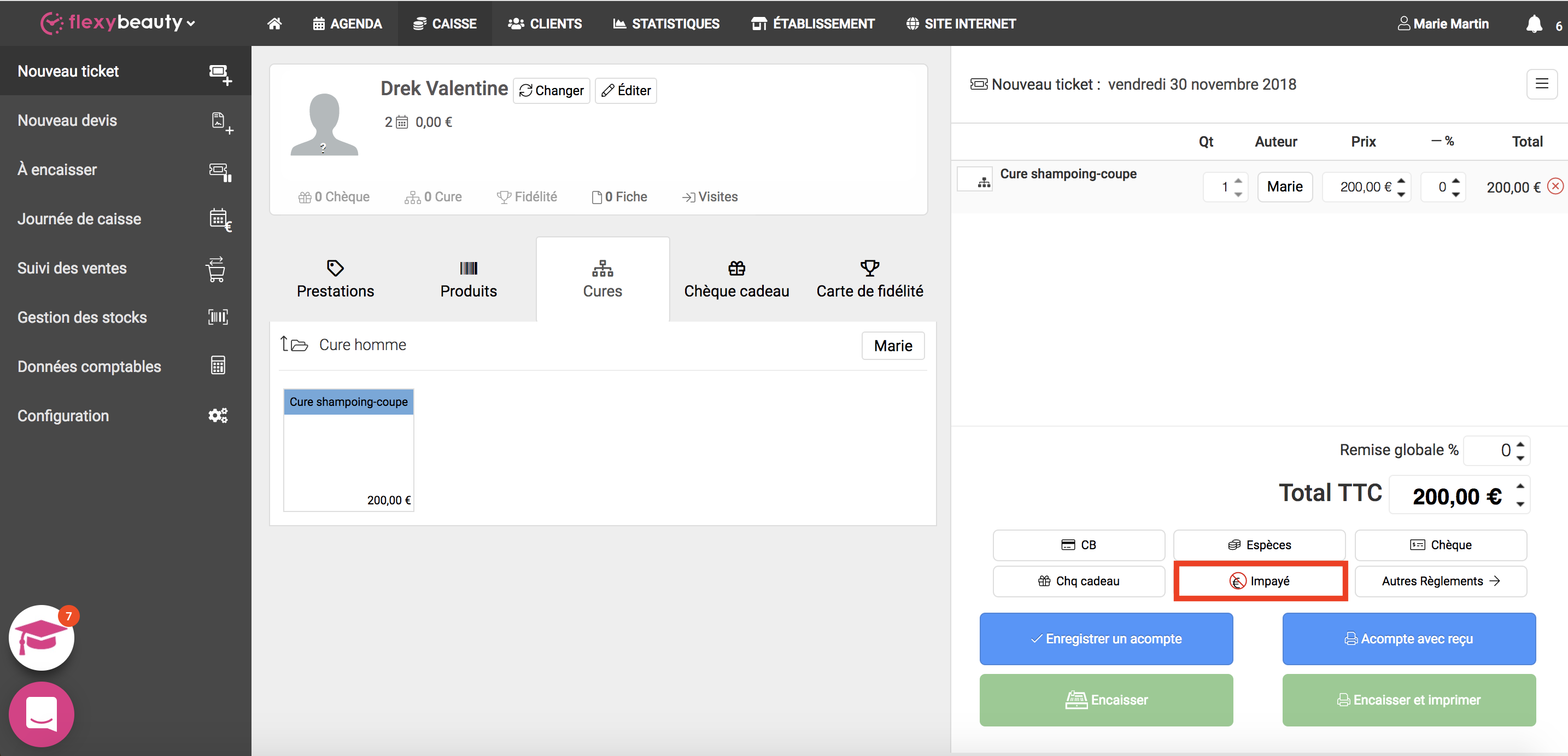This screenshot has height=756, width=1568.
Task: Click the green Encaisser button
Action: pos(1106,699)
